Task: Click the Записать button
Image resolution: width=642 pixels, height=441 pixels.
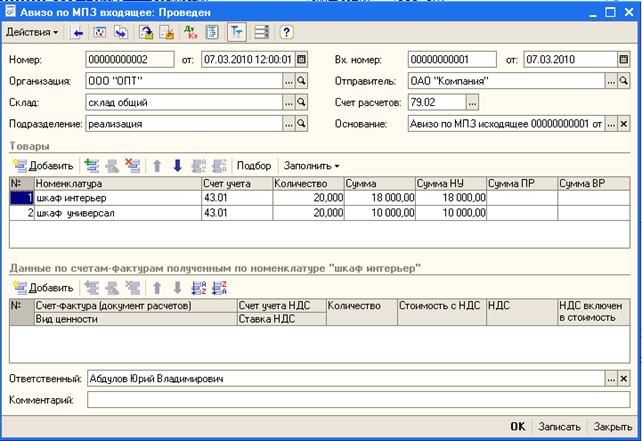Action: (x=559, y=426)
